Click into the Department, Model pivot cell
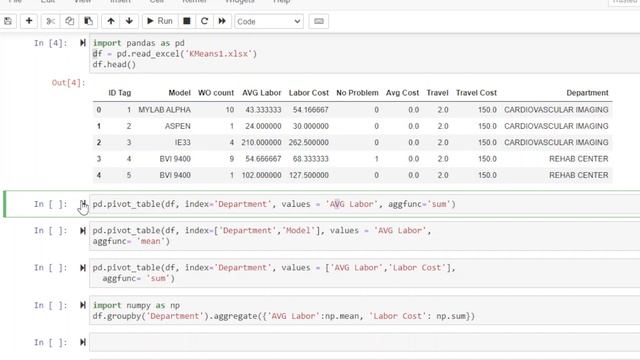The height and width of the screenshot is (360, 640). click(364, 236)
